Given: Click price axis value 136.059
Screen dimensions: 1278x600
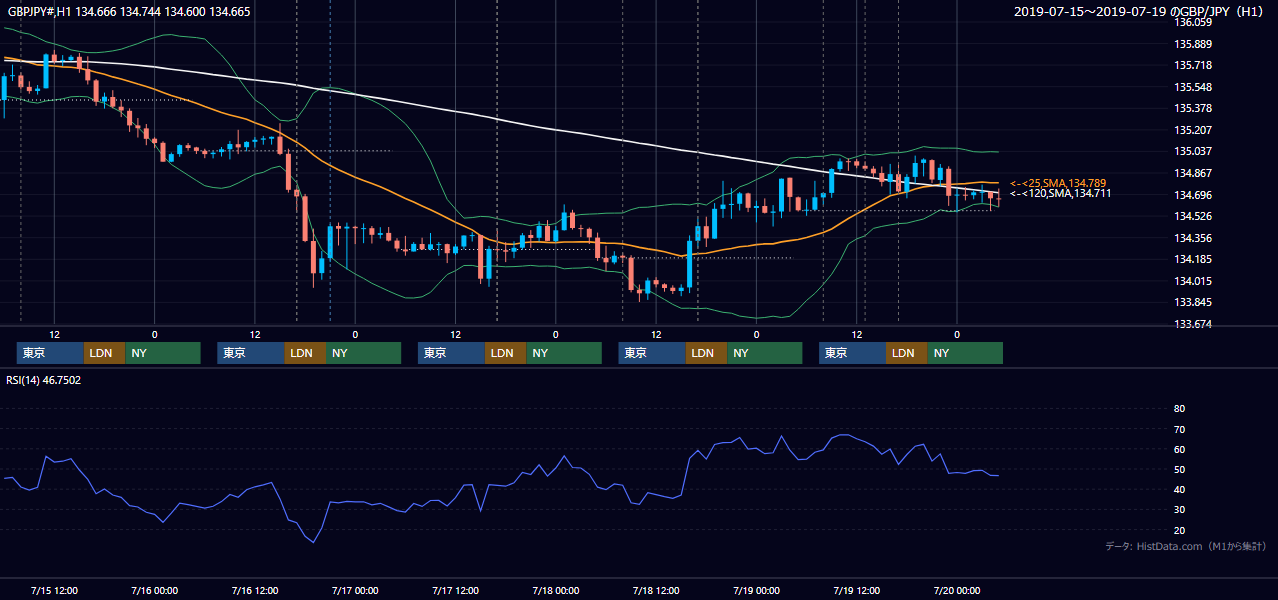Looking at the screenshot, I should pos(1193,22).
